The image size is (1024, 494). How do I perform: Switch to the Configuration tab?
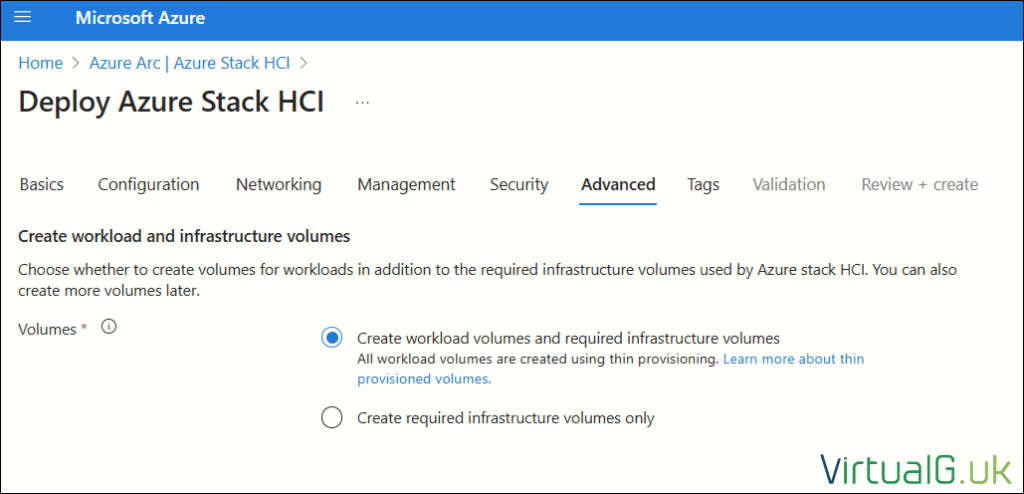tap(148, 185)
